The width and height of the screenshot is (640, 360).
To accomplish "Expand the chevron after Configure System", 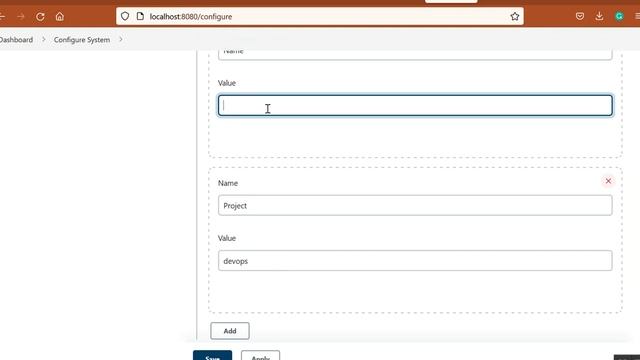I will pyautogui.click(x=121, y=40).
